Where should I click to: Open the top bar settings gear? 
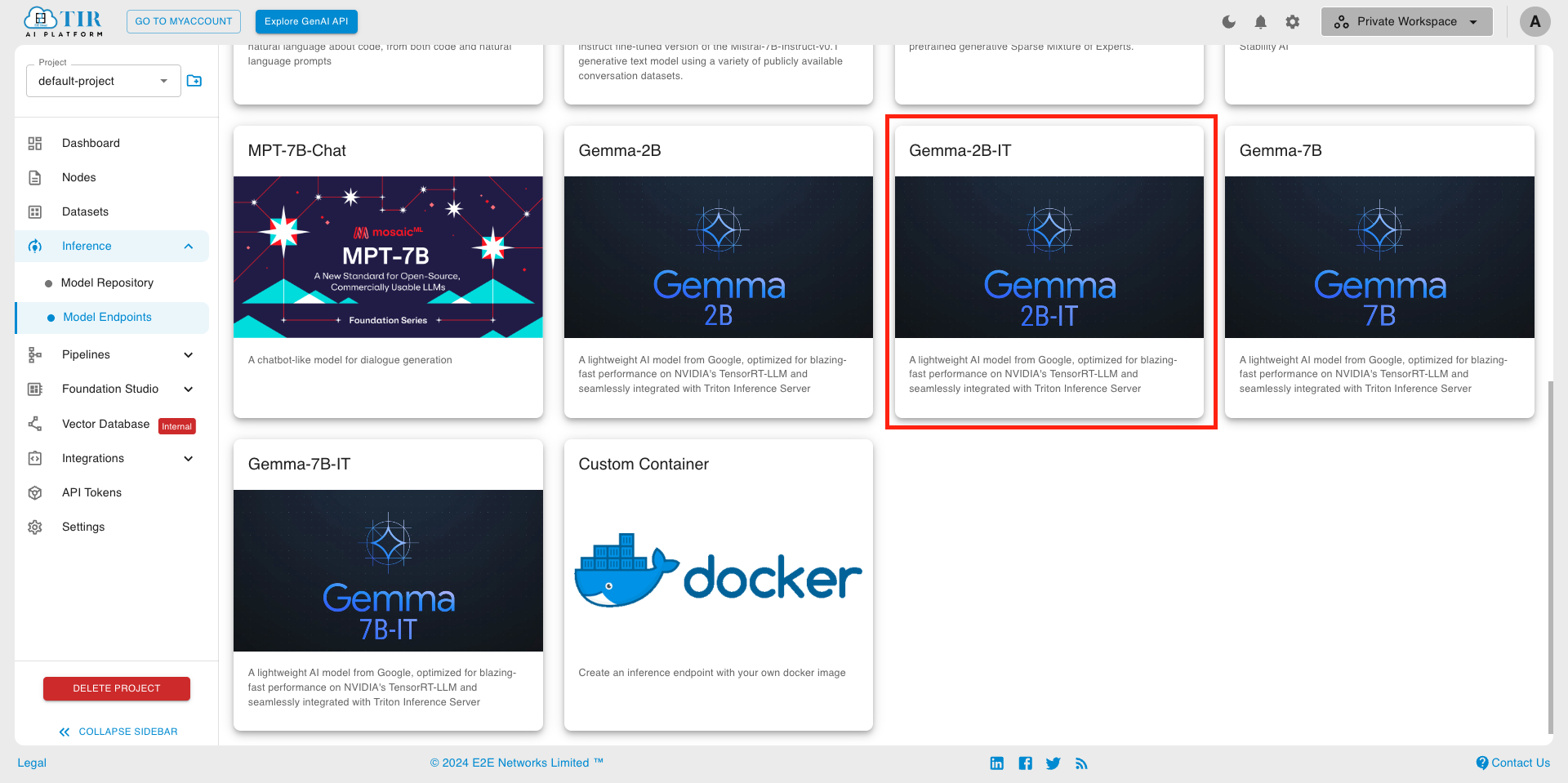pos(1293,22)
